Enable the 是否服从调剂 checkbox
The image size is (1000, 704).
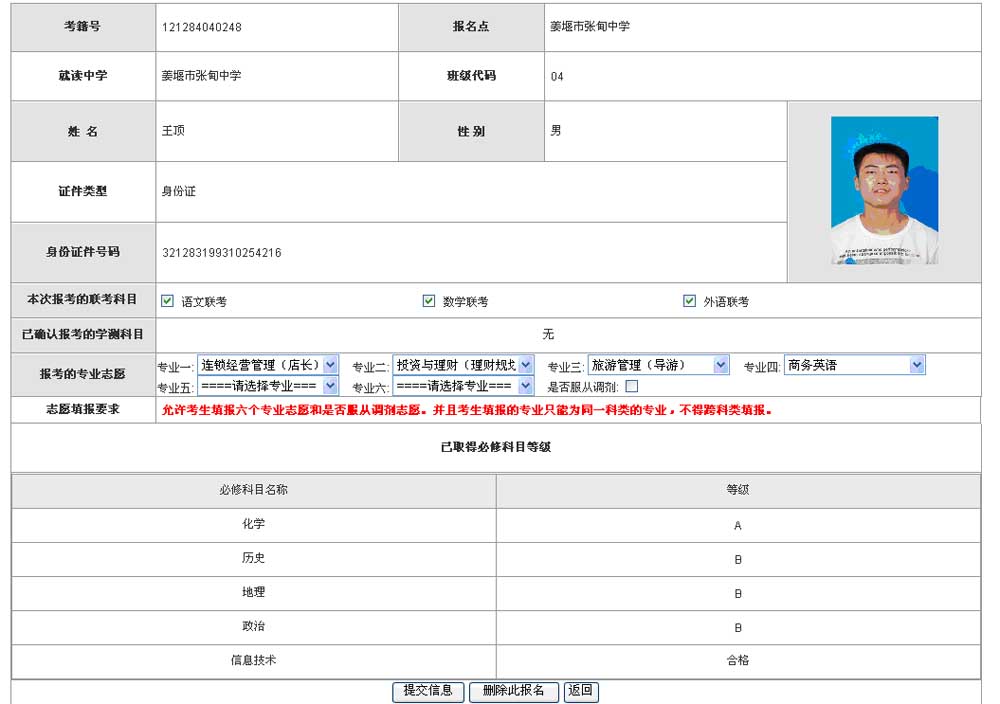[631, 387]
